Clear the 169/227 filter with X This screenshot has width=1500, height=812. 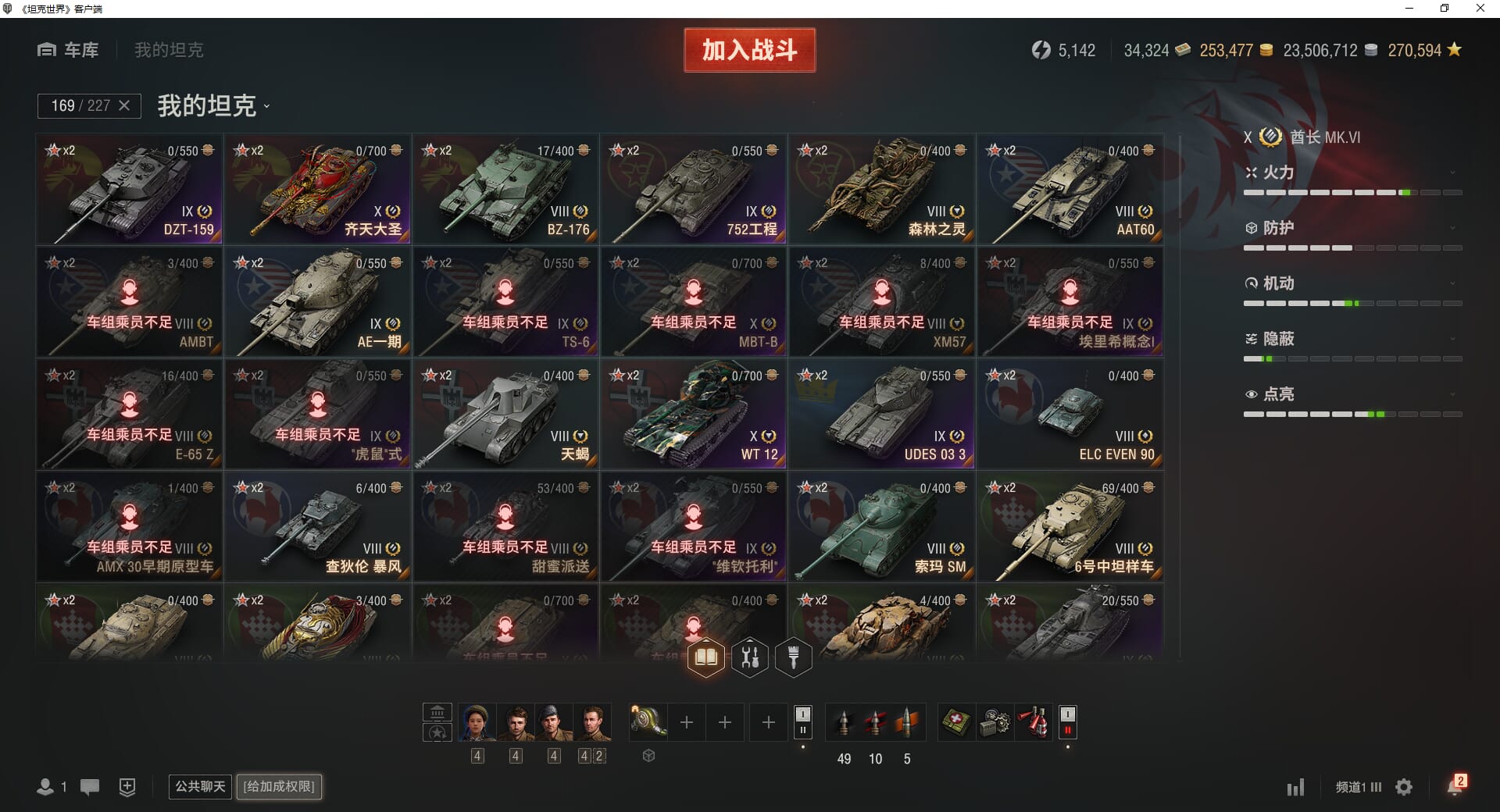(x=124, y=105)
